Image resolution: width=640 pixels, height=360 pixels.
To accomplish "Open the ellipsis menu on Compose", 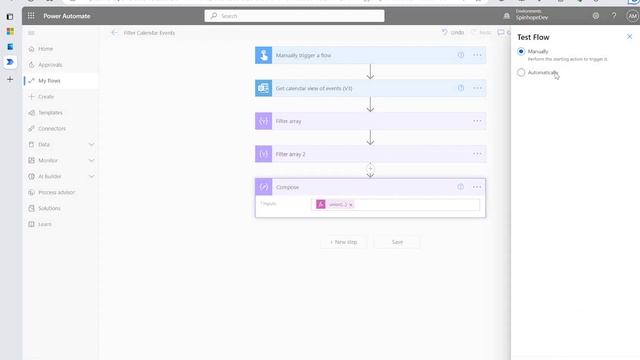I will 477,187.
